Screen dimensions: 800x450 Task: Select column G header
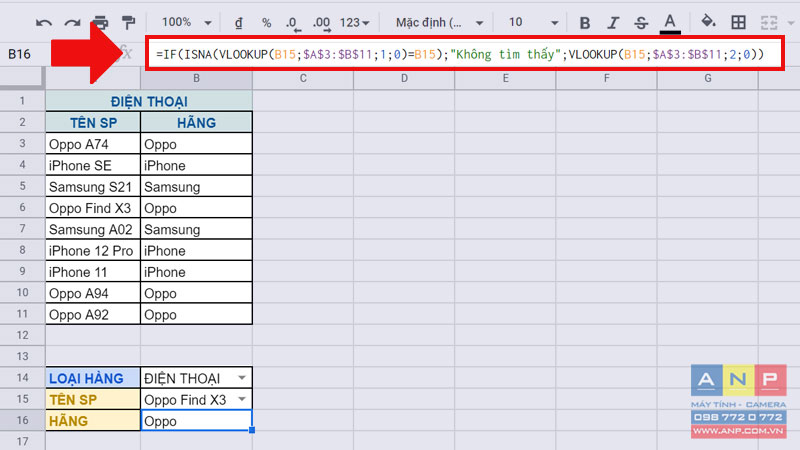(x=708, y=79)
